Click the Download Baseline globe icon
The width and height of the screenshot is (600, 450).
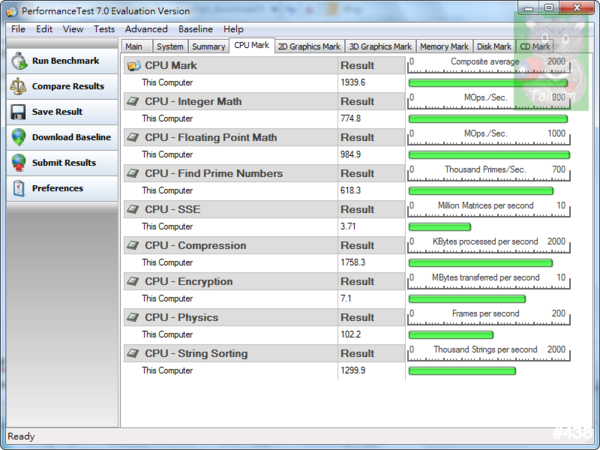coord(18,137)
